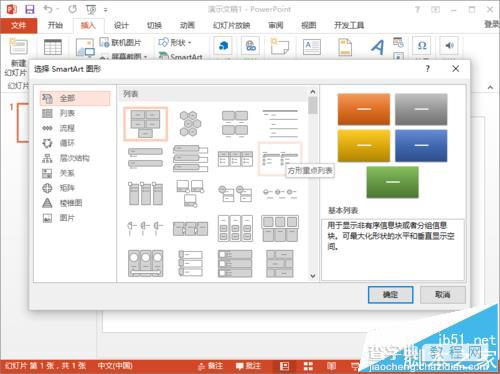
Task: Select the Square Accent List (方形重点列表) layout
Action: pos(279,159)
